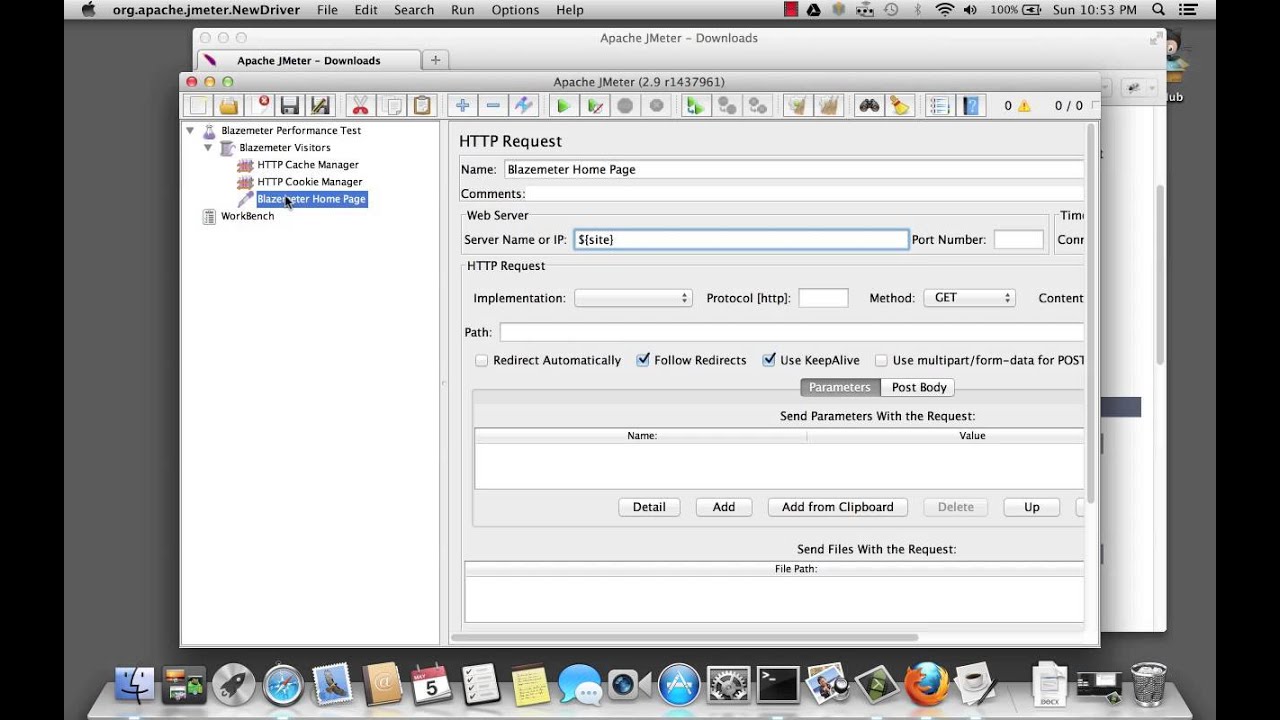
Task: Open the Function Helper list icon
Action: 939,105
